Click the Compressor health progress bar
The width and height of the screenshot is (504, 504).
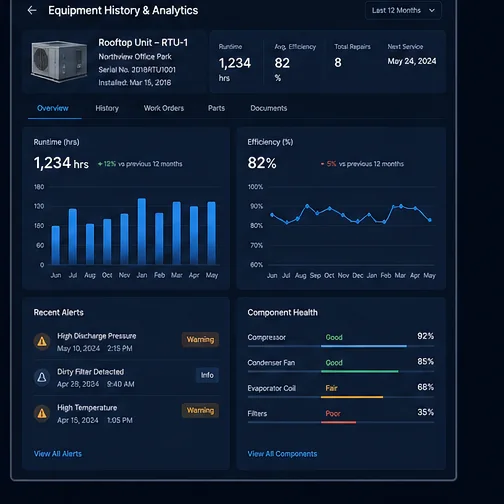click(341, 346)
